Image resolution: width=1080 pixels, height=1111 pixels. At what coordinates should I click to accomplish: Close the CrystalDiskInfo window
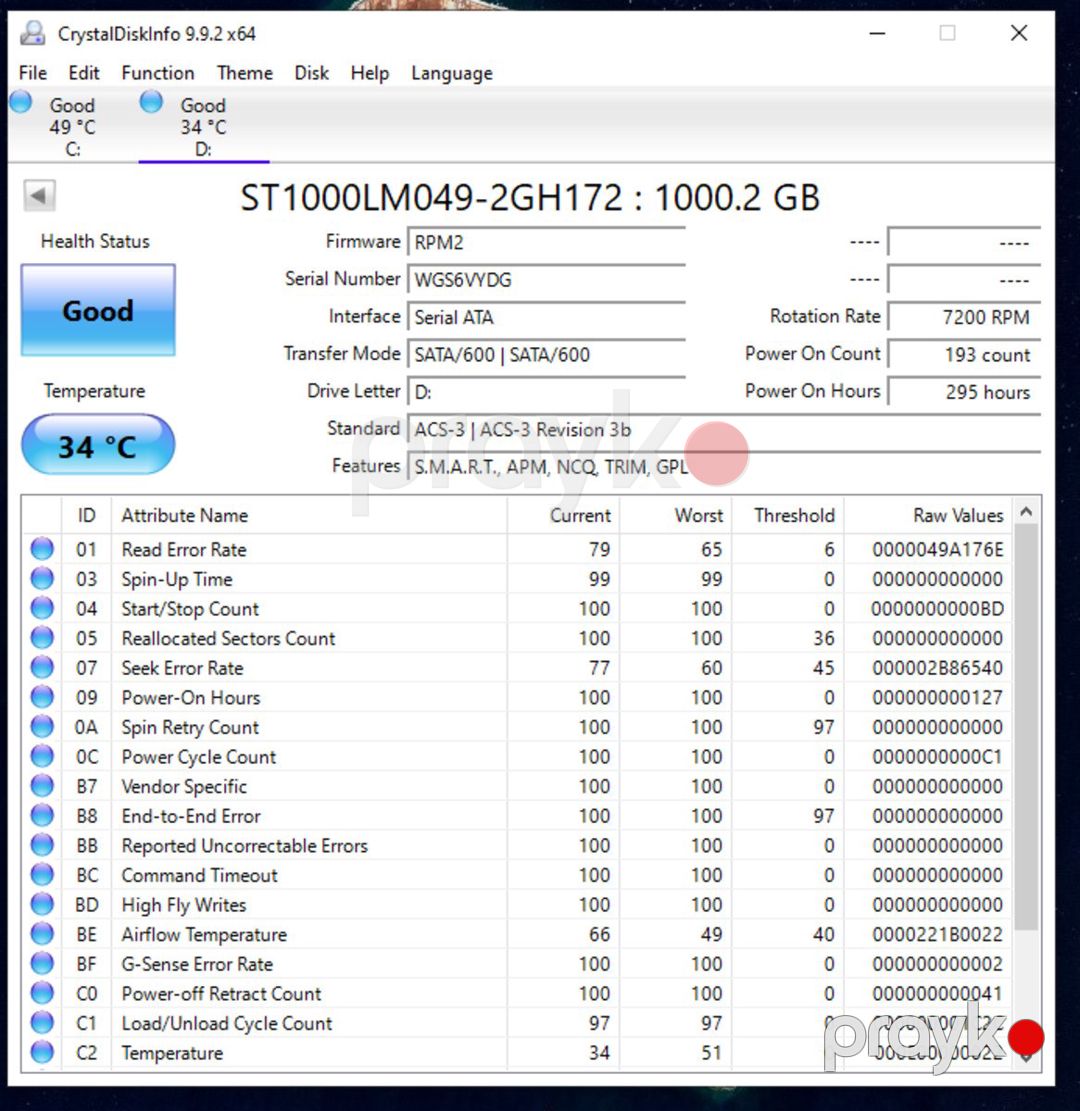[x=1019, y=33]
